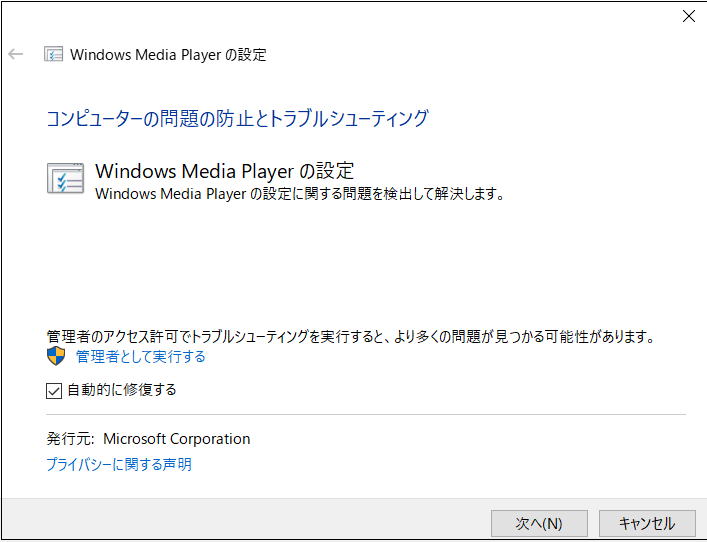
Task: Click the horizontal separator line above 発行元
Action: click(x=366, y=414)
